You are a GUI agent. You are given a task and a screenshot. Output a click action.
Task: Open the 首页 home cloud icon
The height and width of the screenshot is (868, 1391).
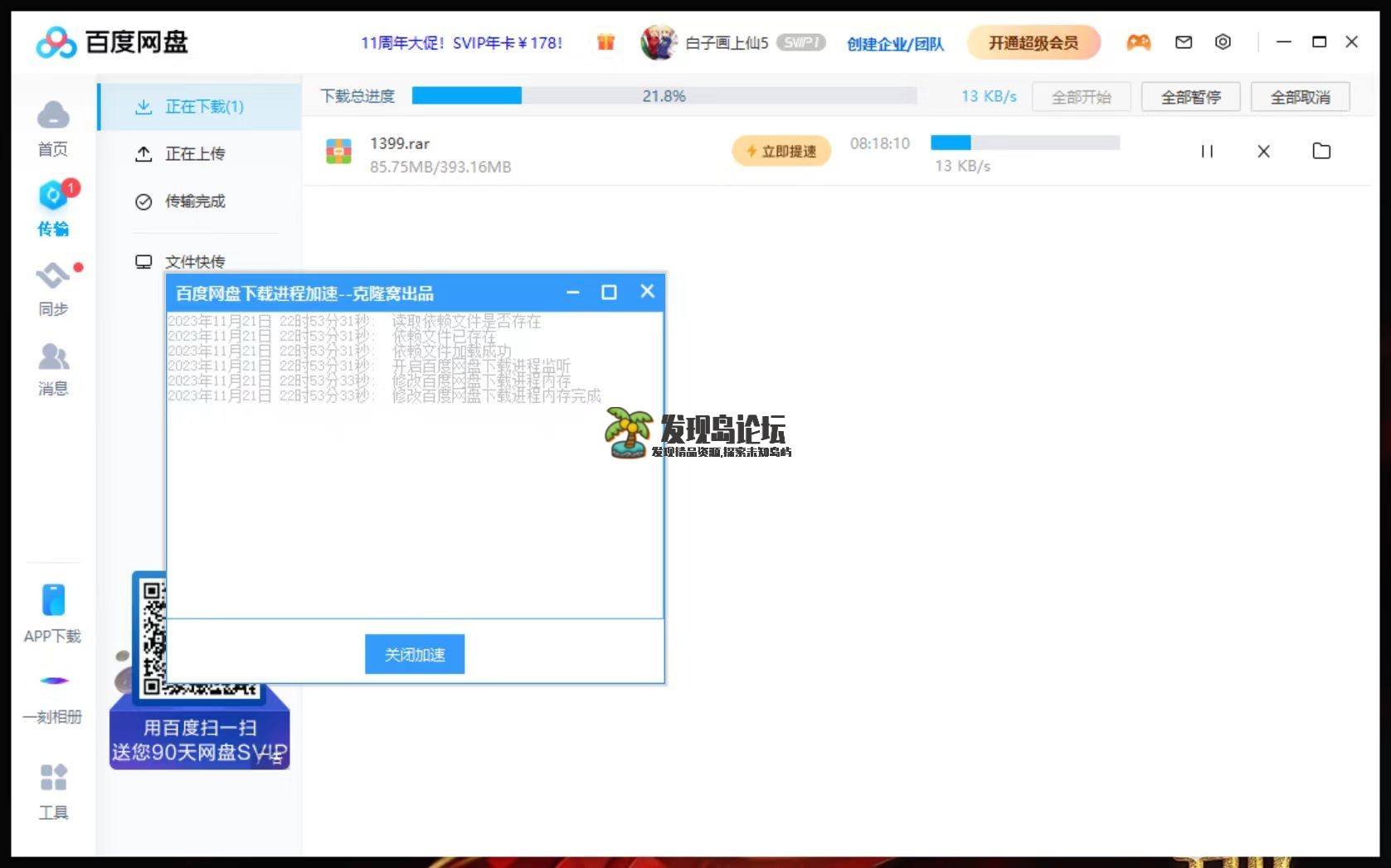[x=53, y=115]
